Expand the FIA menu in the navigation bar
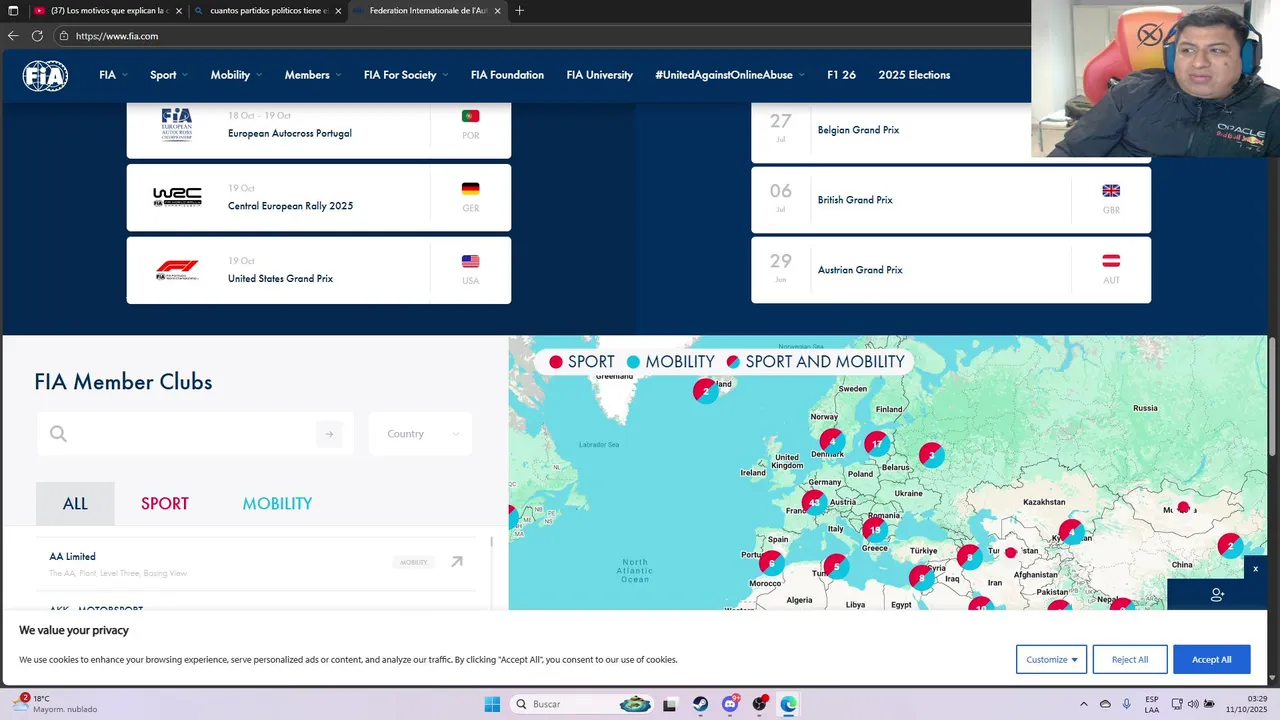Viewport: 1280px width, 720px height. [x=113, y=75]
